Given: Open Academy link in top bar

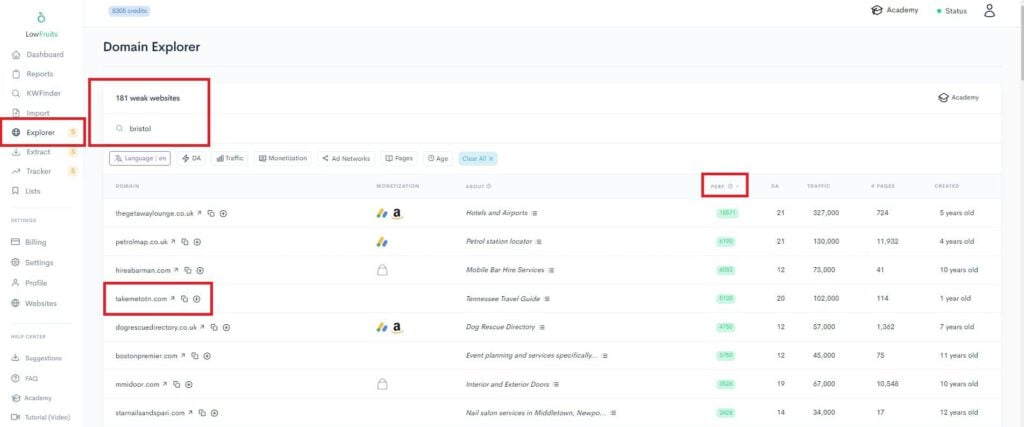Looking at the screenshot, I should 895,10.
